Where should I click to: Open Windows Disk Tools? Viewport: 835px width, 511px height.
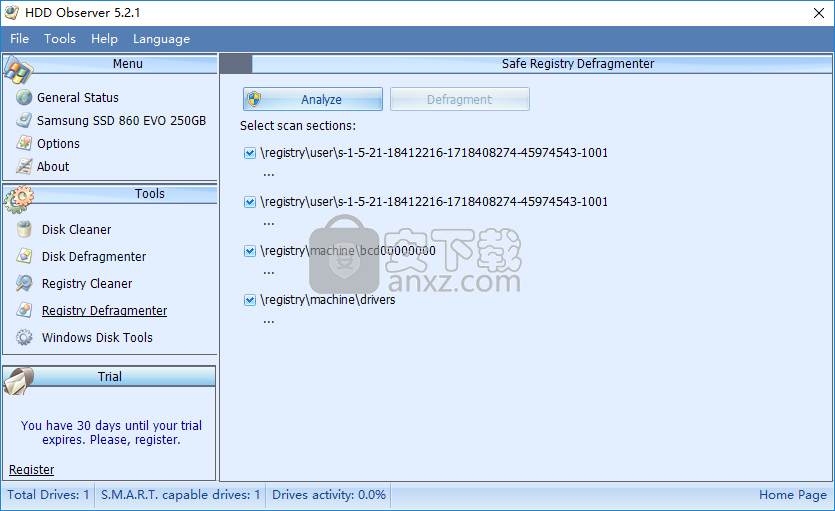pyautogui.click(x=97, y=337)
